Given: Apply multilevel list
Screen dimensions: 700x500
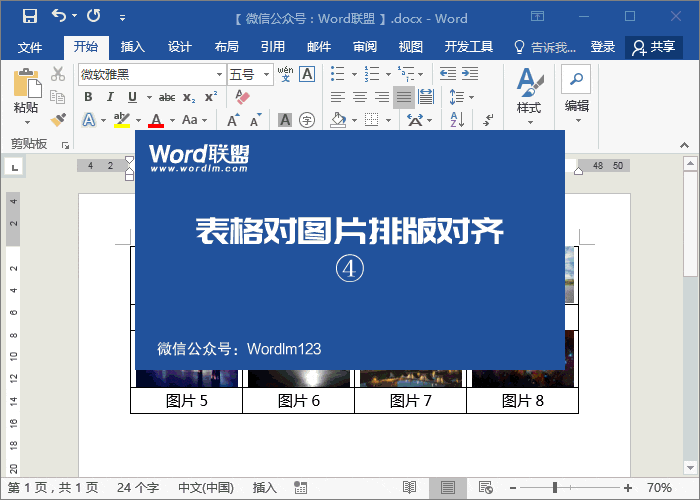Looking at the screenshot, I should click(x=405, y=74).
